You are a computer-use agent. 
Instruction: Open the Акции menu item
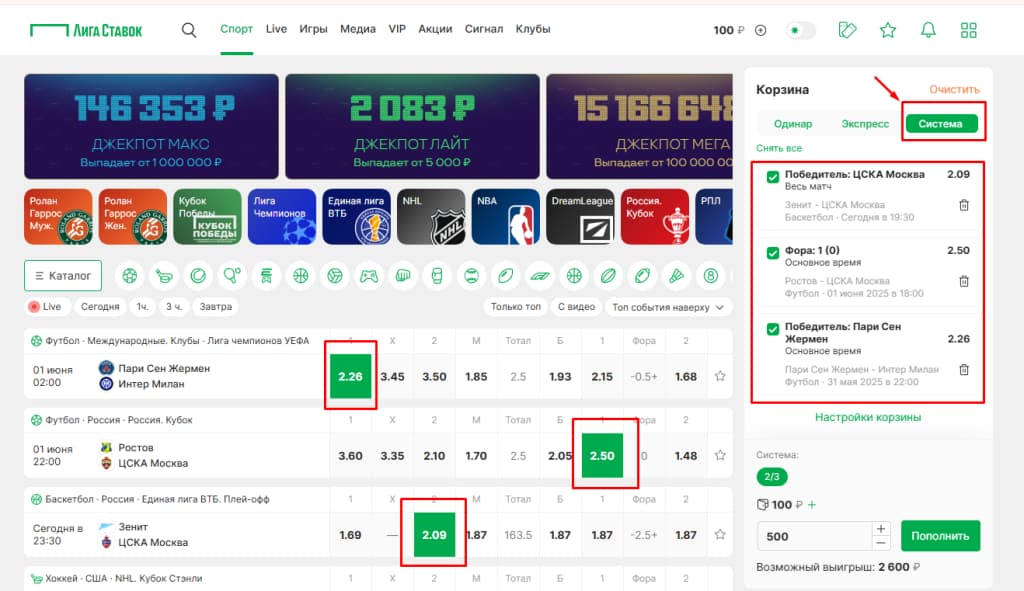pos(436,29)
